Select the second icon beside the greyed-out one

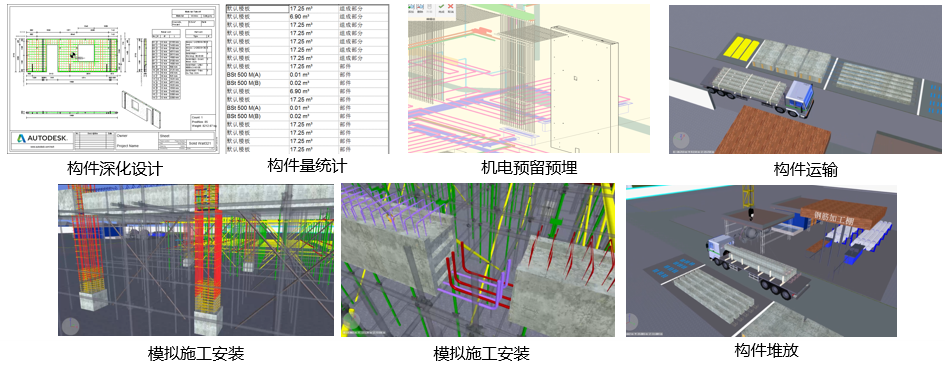(x=420, y=8)
